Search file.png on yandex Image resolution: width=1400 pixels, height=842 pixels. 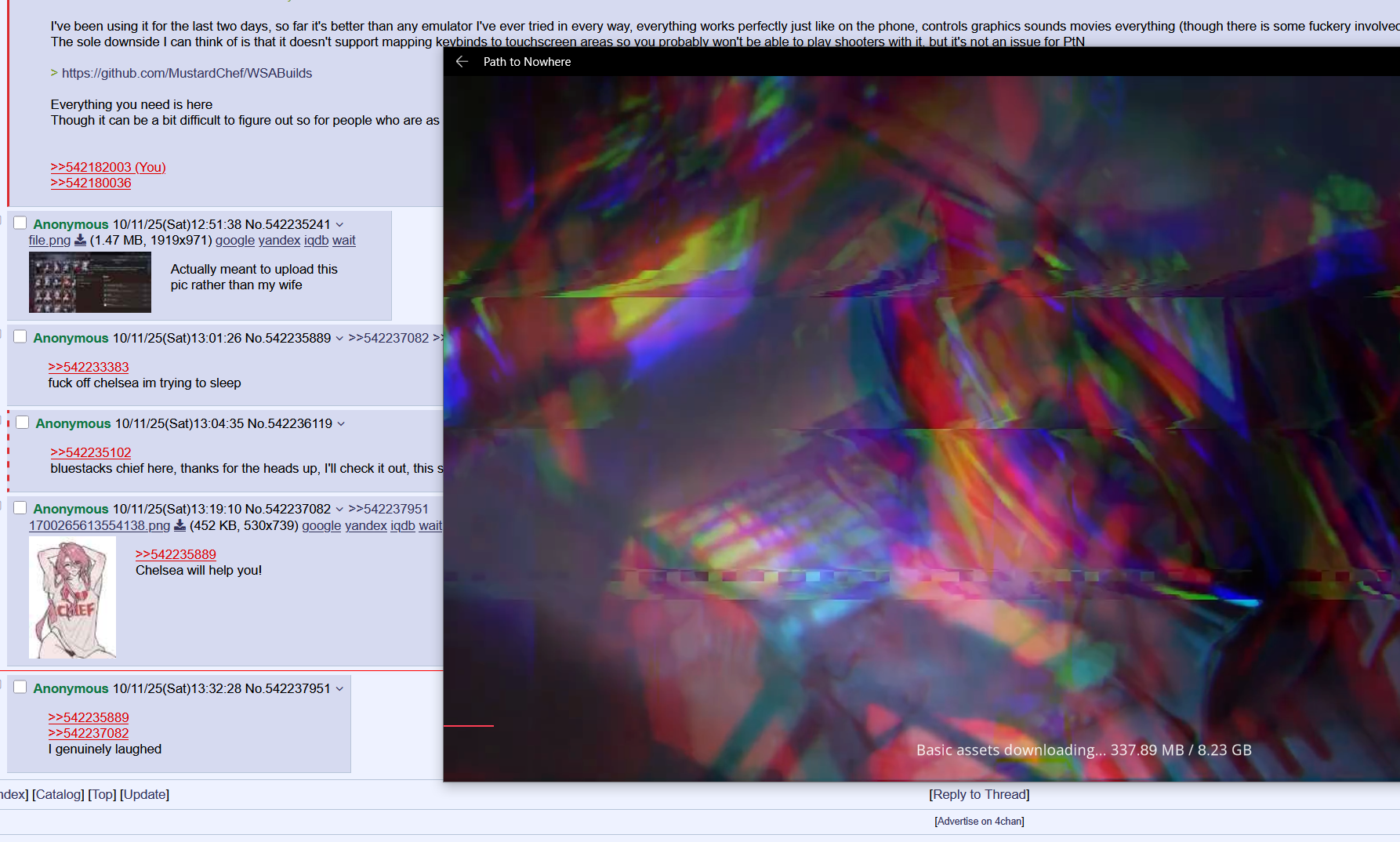click(x=279, y=241)
